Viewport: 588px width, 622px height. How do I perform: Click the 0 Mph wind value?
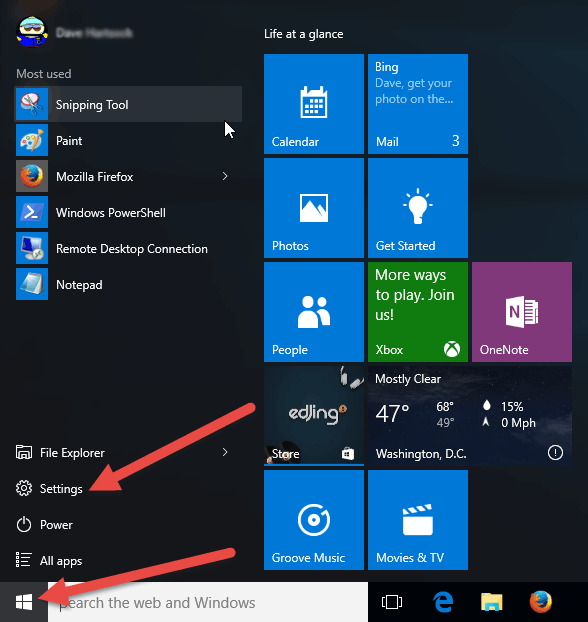click(x=518, y=423)
